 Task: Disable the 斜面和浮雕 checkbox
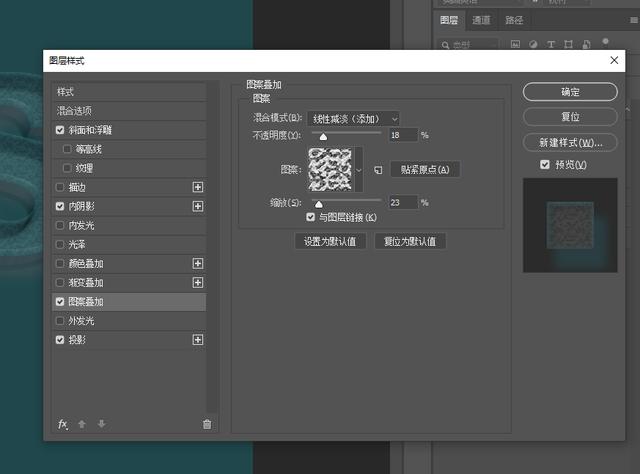pyautogui.click(x=61, y=130)
